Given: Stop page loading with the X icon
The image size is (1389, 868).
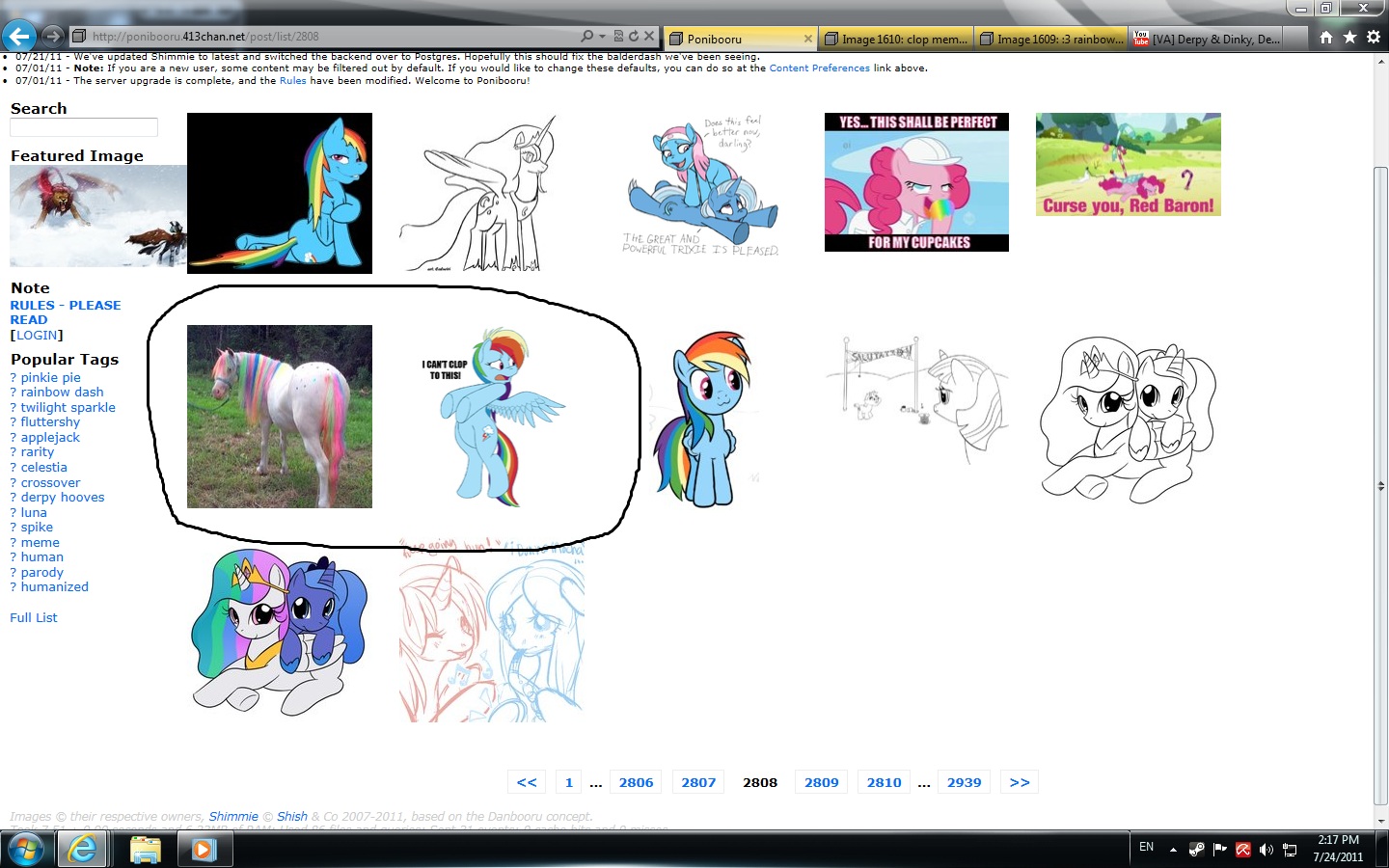Looking at the screenshot, I should (649, 37).
